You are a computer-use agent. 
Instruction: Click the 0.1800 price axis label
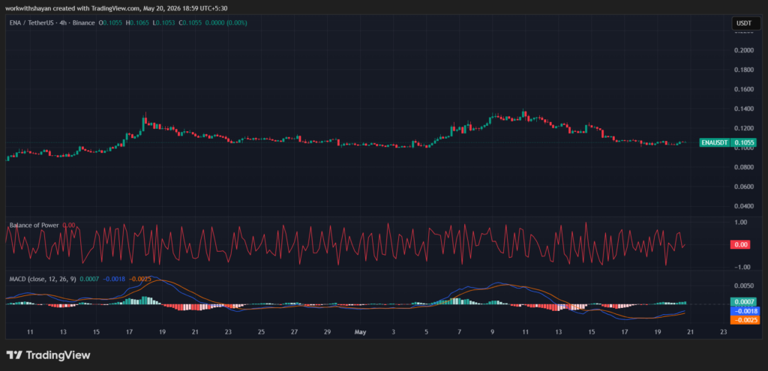(744, 70)
